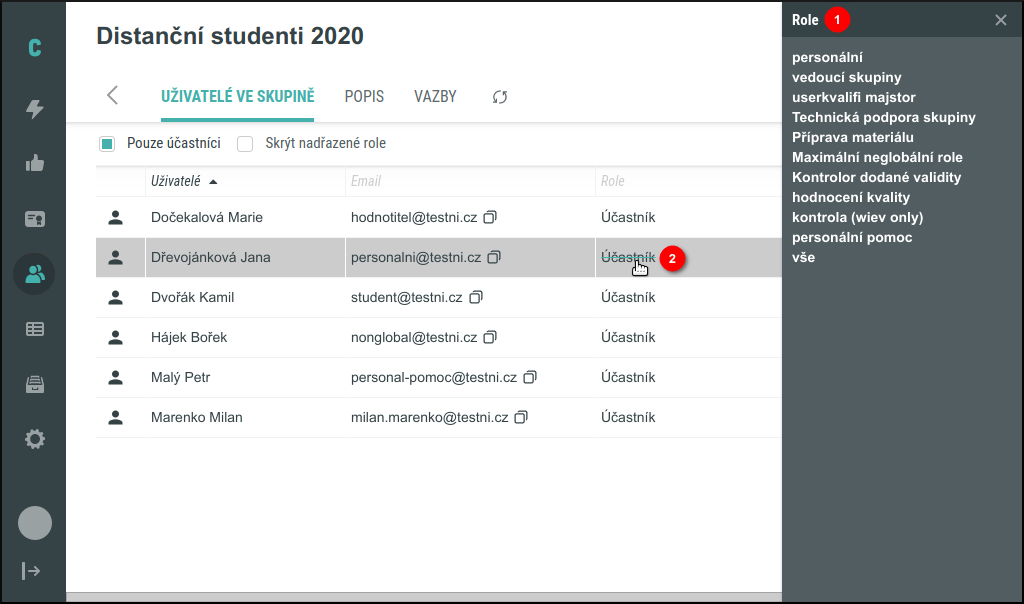
Task: Go back using the left chevron arrow
Action: click(112, 96)
